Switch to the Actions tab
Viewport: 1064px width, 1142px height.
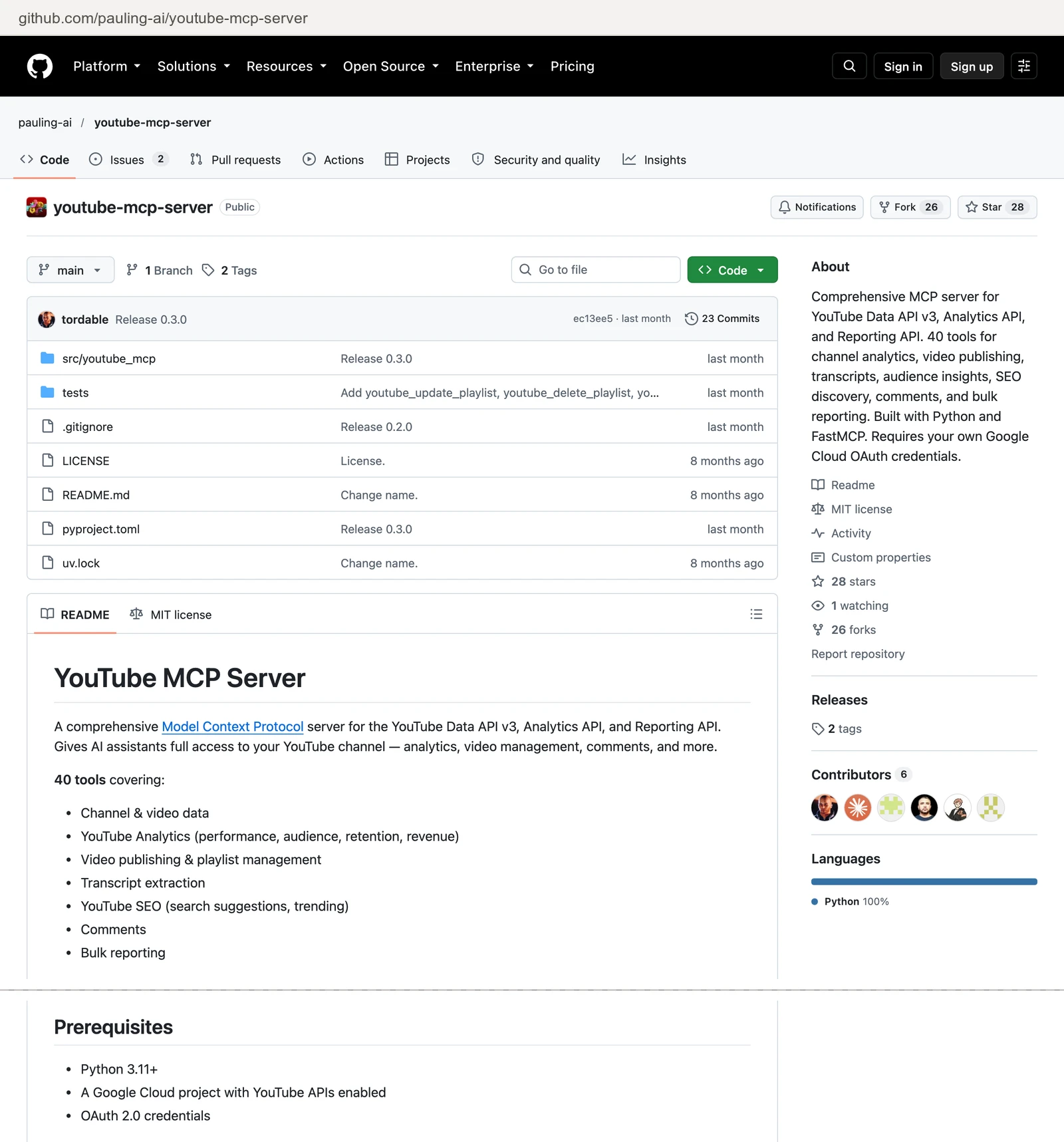(x=333, y=160)
